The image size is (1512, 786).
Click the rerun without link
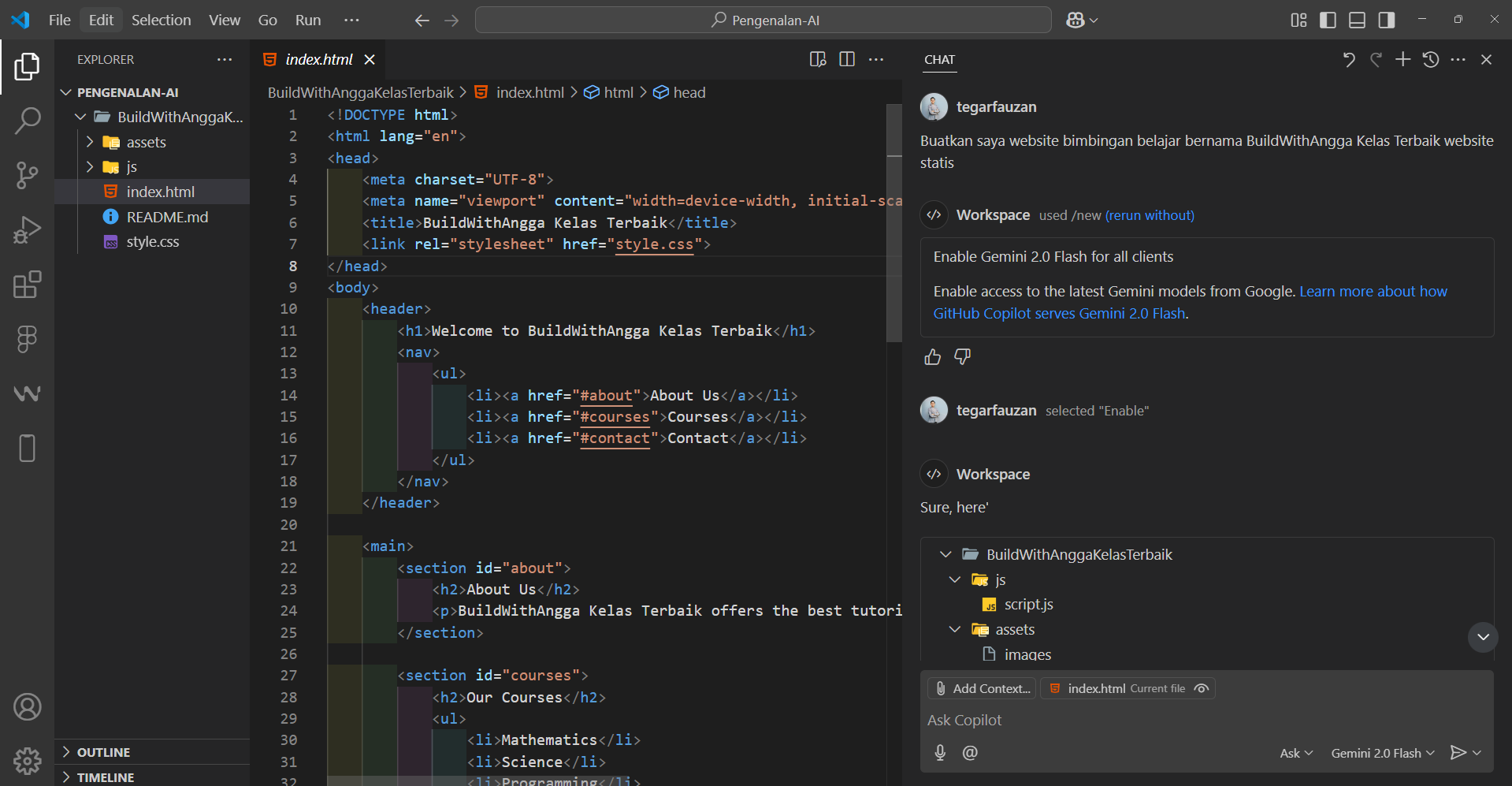coord(1150,215)
